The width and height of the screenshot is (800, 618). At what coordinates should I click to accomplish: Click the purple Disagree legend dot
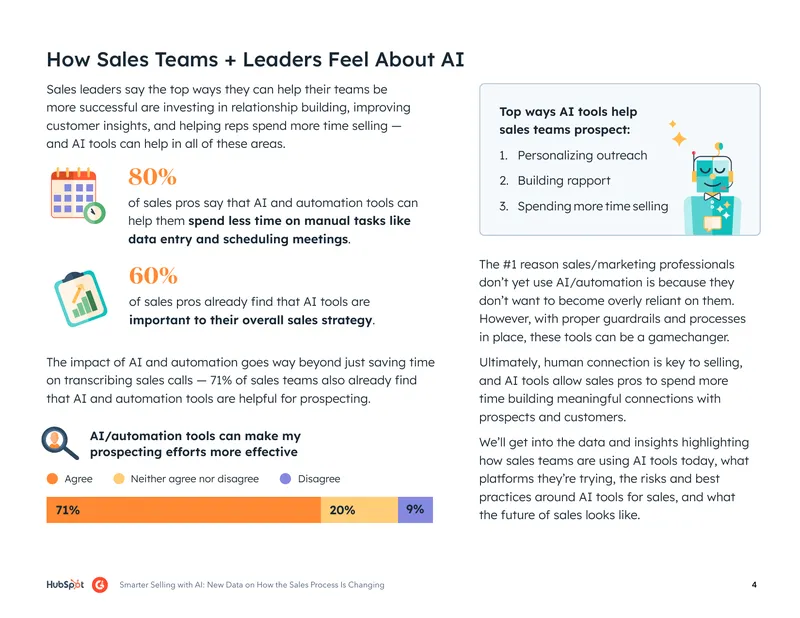(286, 479)
